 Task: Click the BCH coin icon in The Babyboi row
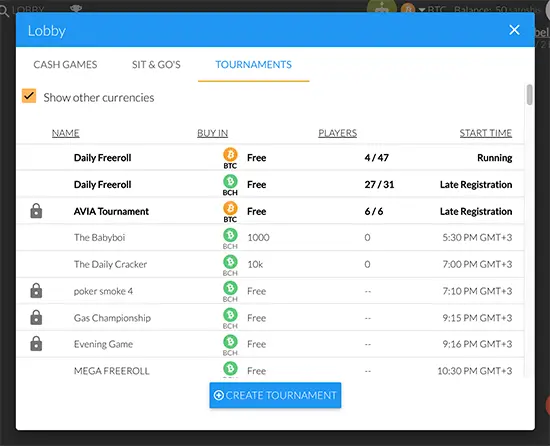tap(230, 235)
